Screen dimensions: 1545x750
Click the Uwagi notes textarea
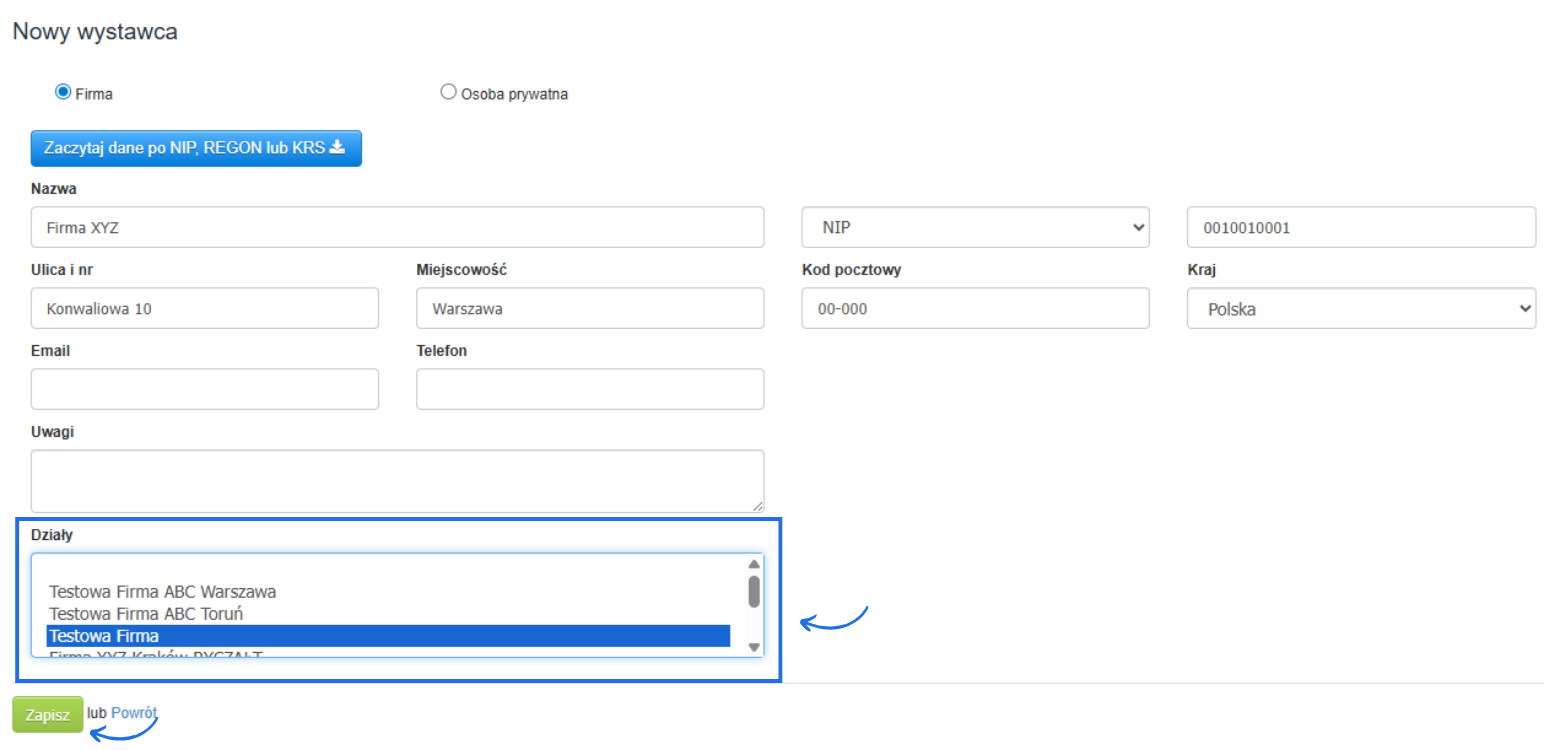click(x=397, y=481)
